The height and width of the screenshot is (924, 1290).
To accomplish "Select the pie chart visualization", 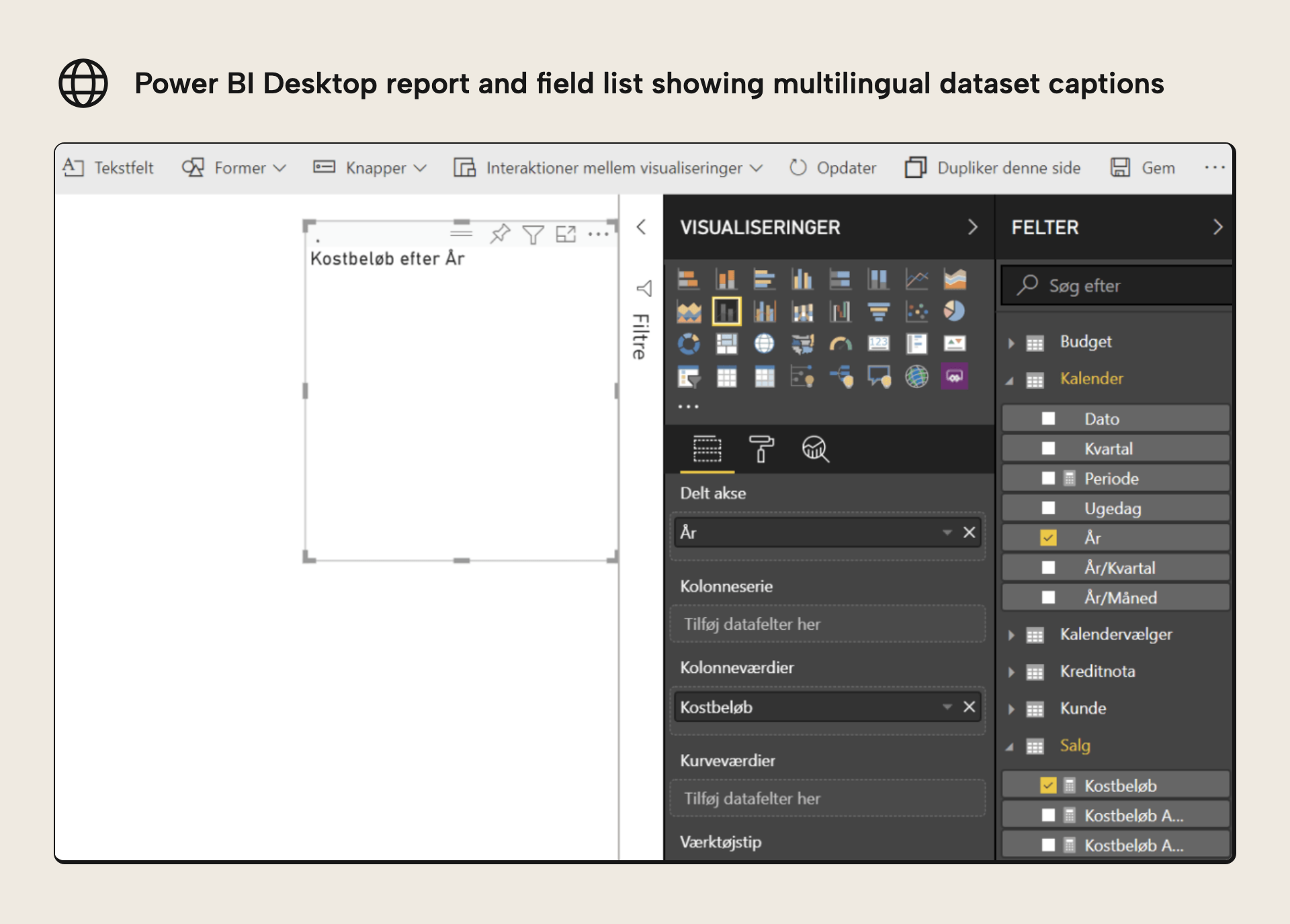I will (x=955, y=311).
